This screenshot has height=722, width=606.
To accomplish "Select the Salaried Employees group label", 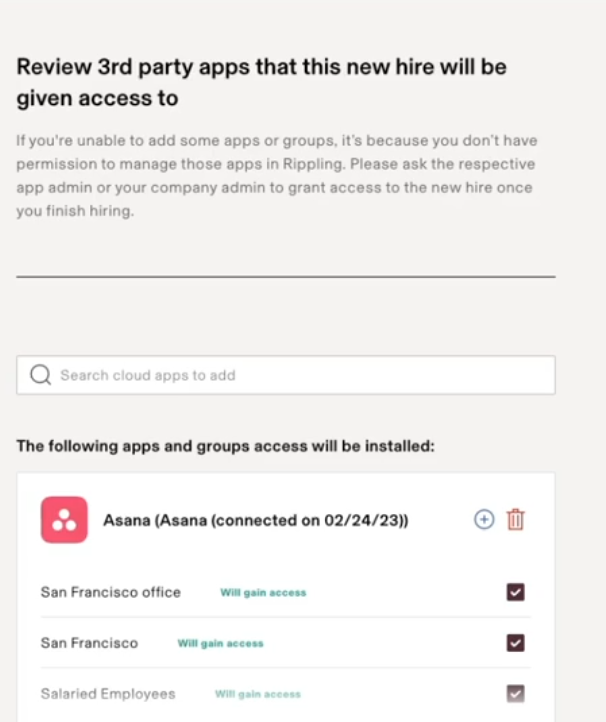I will pyautogui.click(x=108, y=693).
